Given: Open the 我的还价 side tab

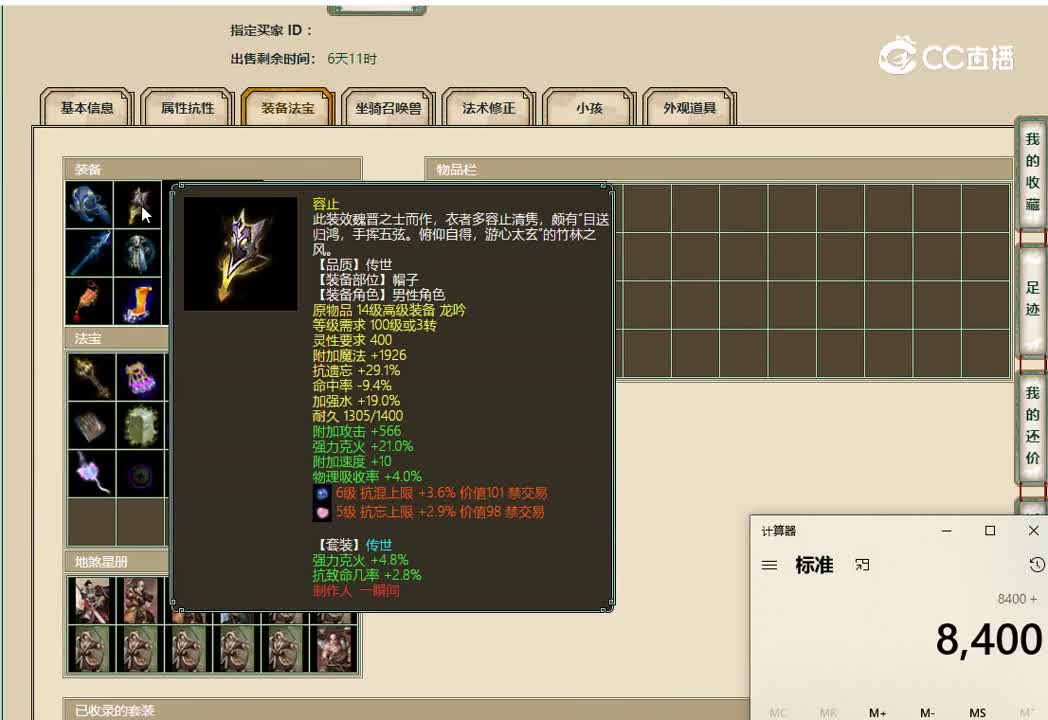Looking at the screenshot, I should coord(1032,426).
